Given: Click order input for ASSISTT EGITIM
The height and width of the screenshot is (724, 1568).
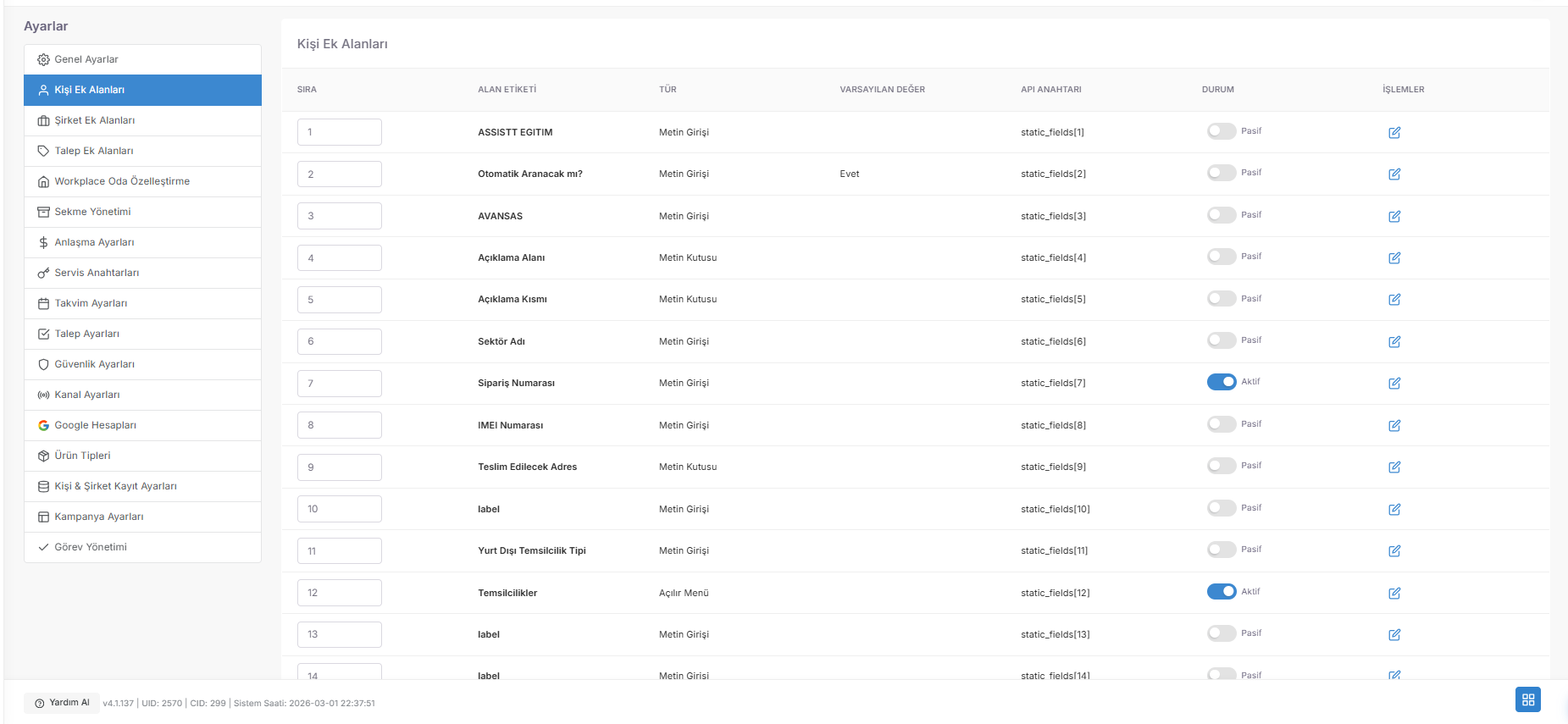Looking at the screenshot, I should coord(340,132).
